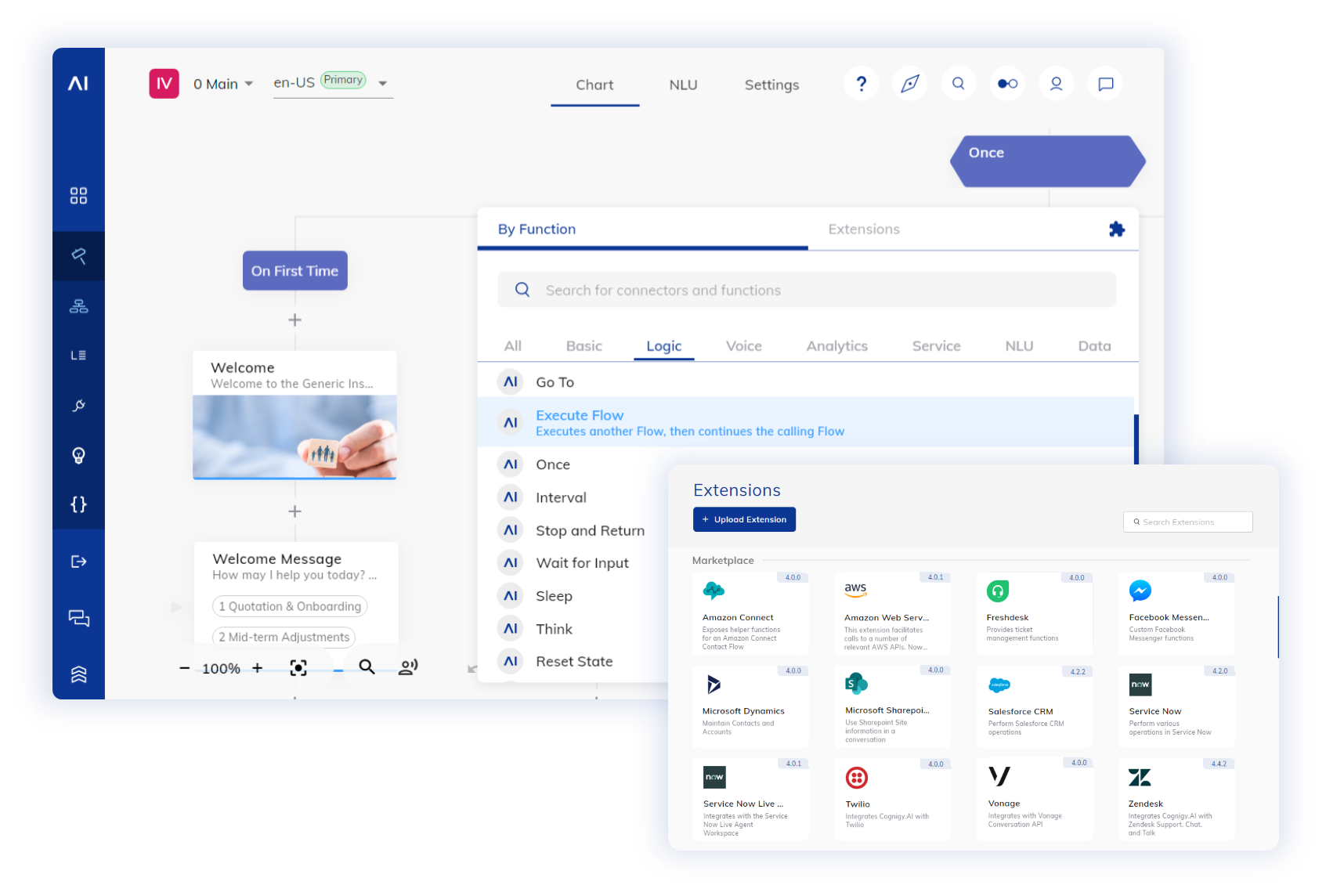This screenshot has width=1326, height=896.
Task: Filter nodes by the All category
Action: [x=513, y=345]
